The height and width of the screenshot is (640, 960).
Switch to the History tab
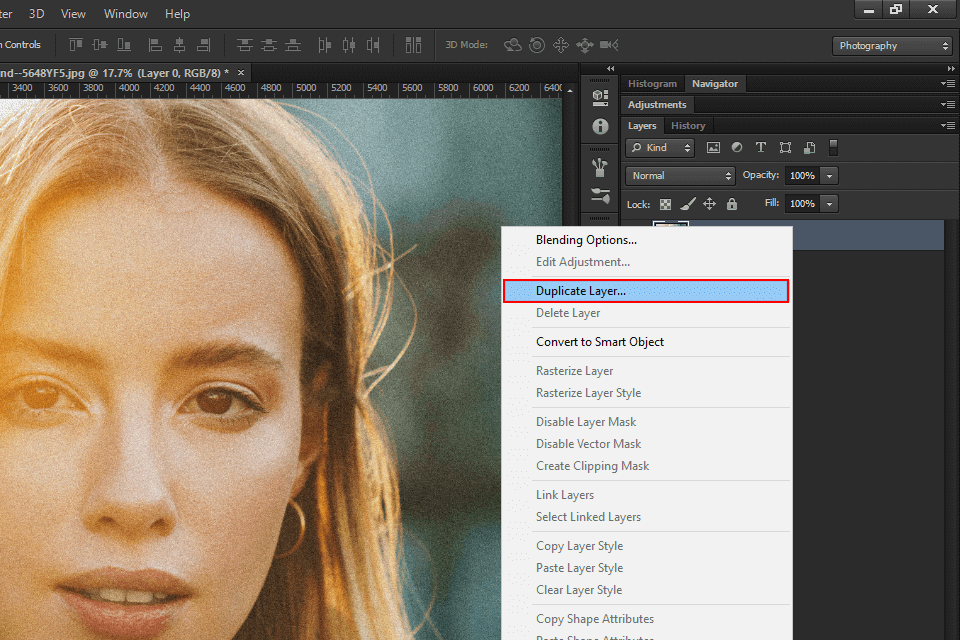(x=688, y=125)
